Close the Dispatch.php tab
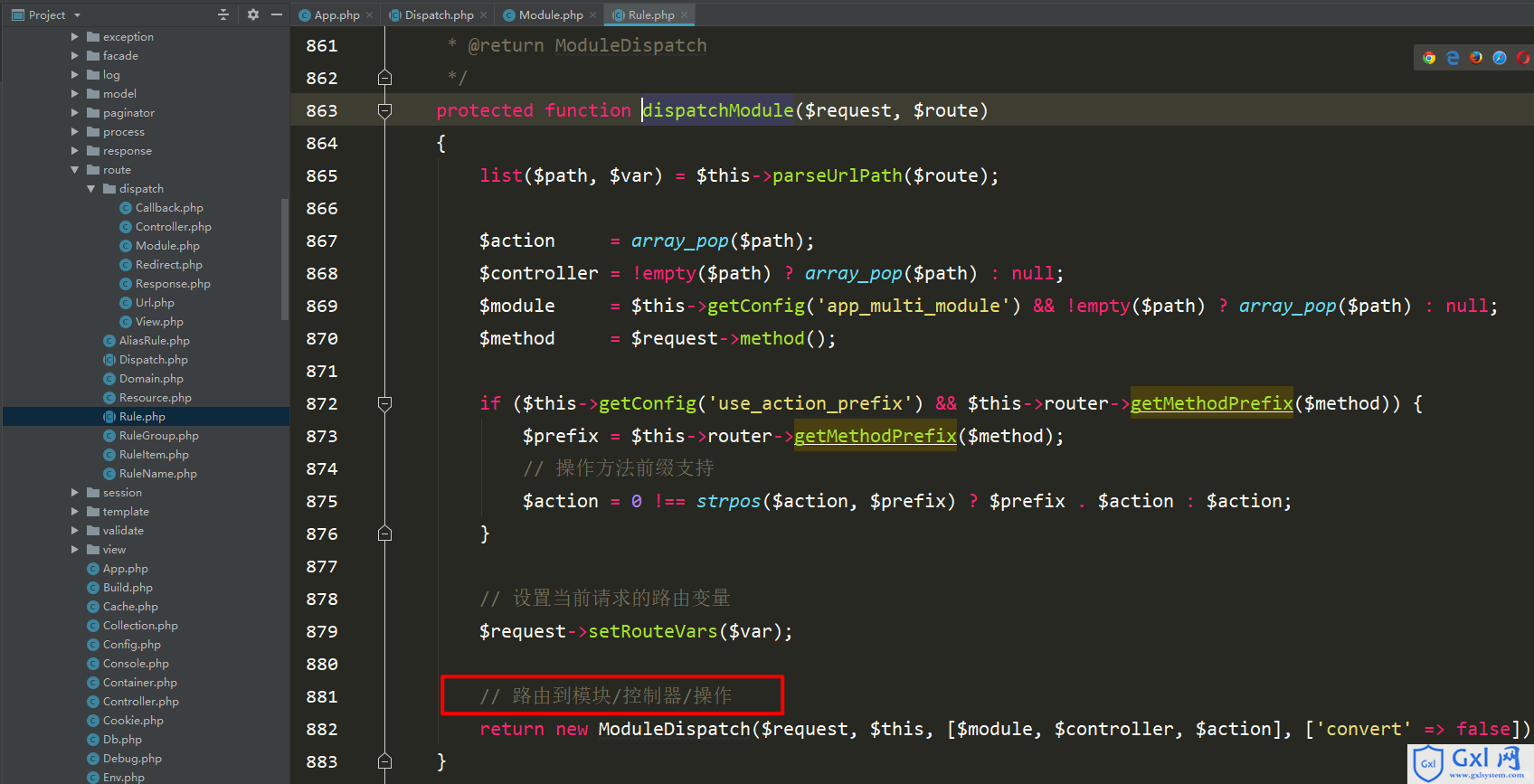 484,14
